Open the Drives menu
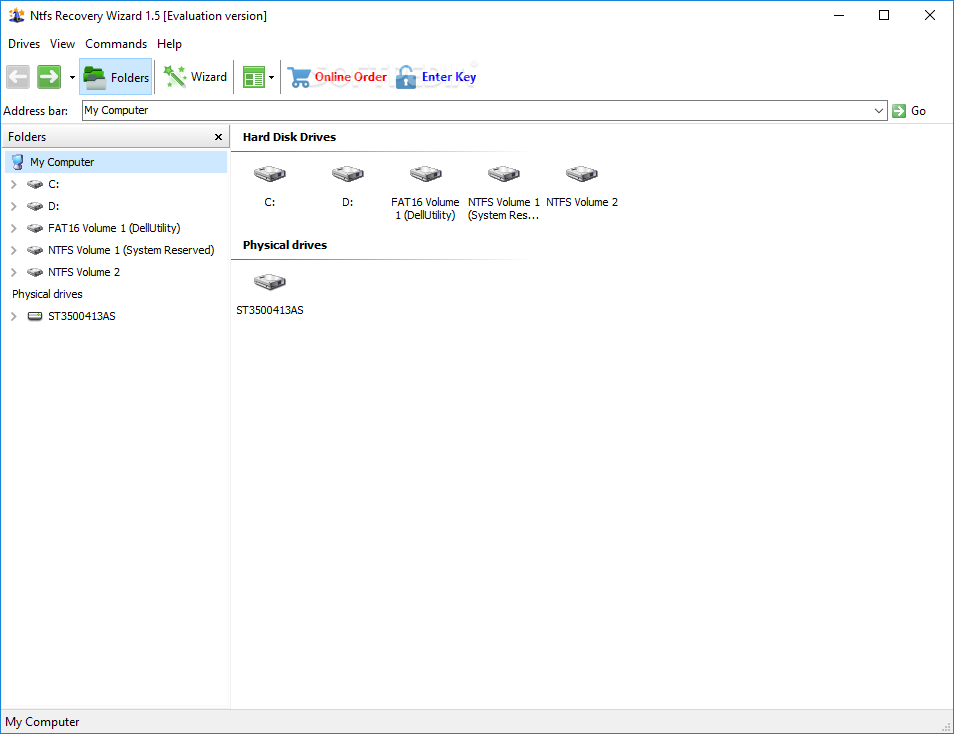 pyautogui.click(x=24, y=44)
